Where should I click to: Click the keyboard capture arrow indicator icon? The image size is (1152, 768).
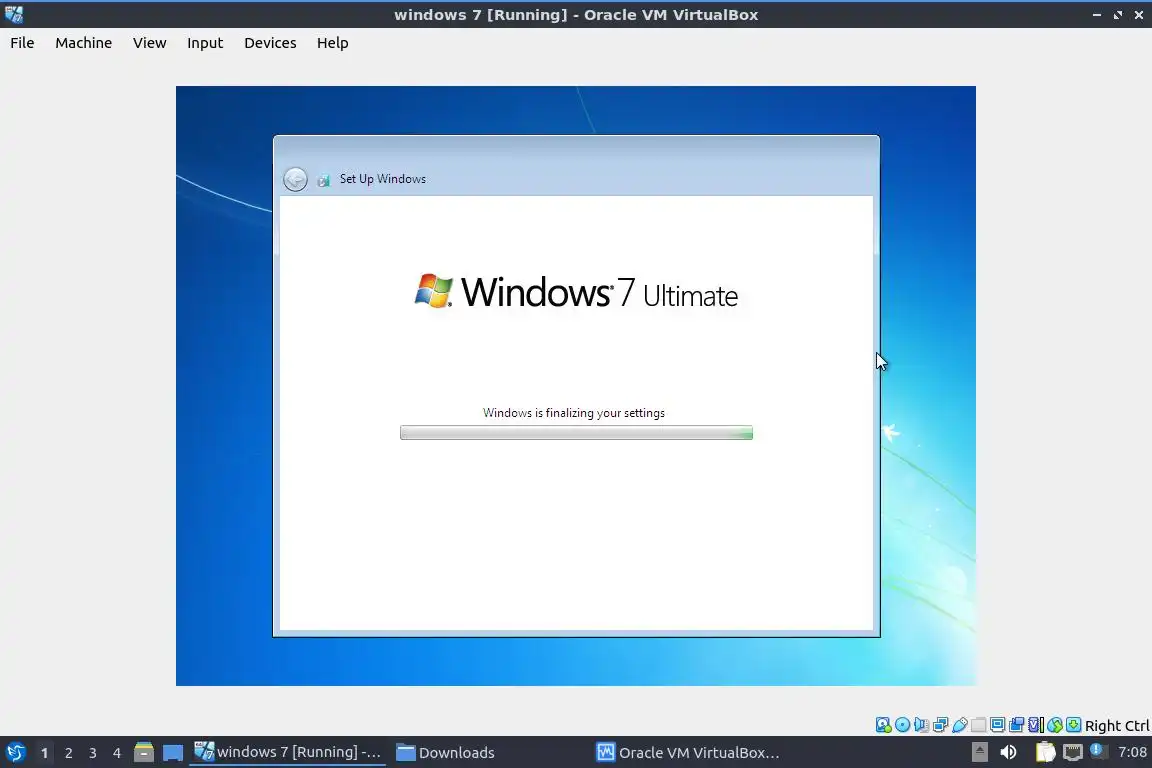1073,725
